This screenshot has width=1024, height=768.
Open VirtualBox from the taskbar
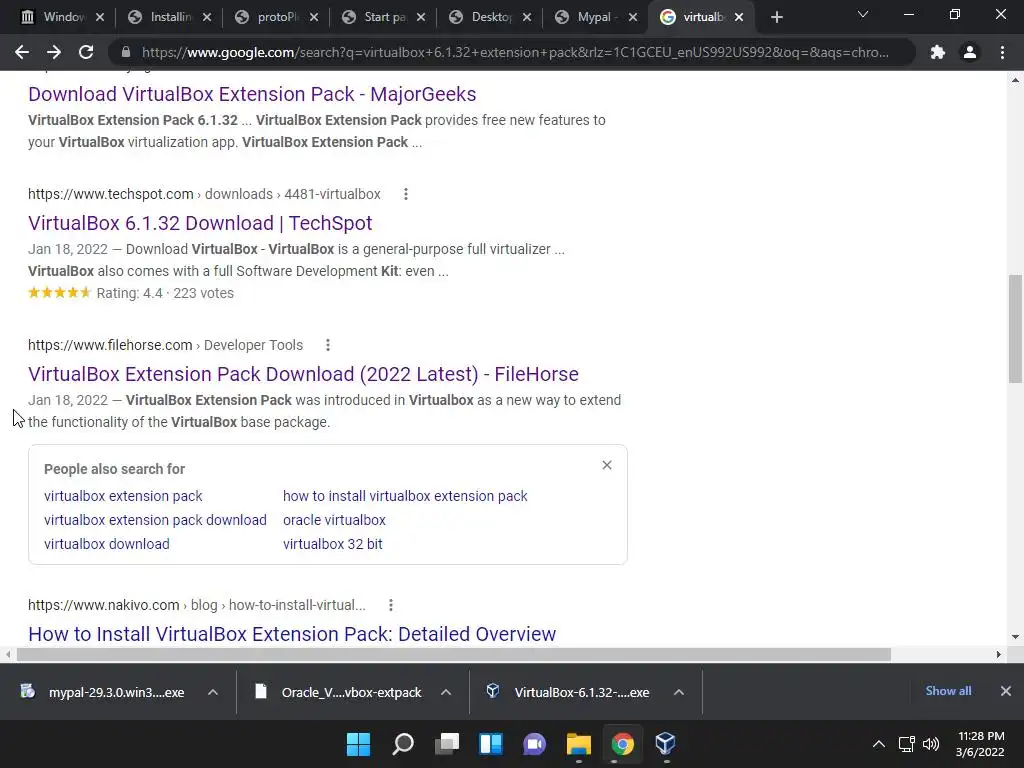click(x=665, y=744)
